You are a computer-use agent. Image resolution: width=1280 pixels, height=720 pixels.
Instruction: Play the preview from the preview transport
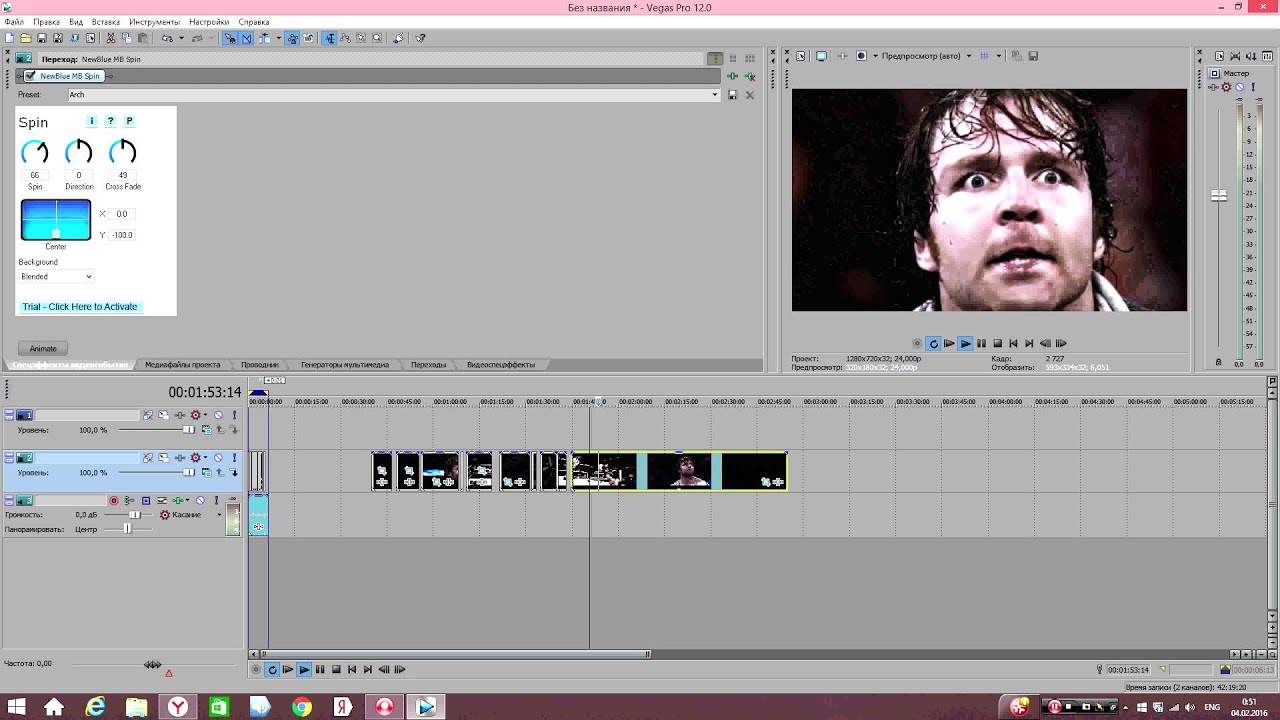[x=965, y=343]
